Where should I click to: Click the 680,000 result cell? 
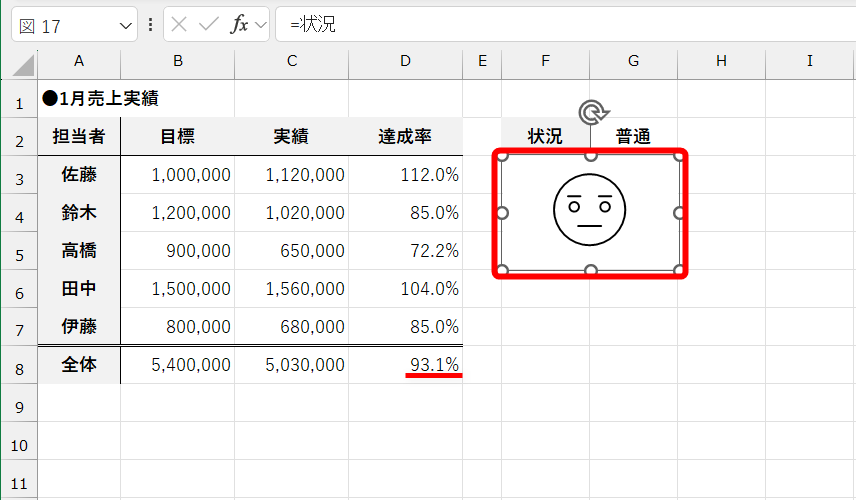[x=292, y=326]
